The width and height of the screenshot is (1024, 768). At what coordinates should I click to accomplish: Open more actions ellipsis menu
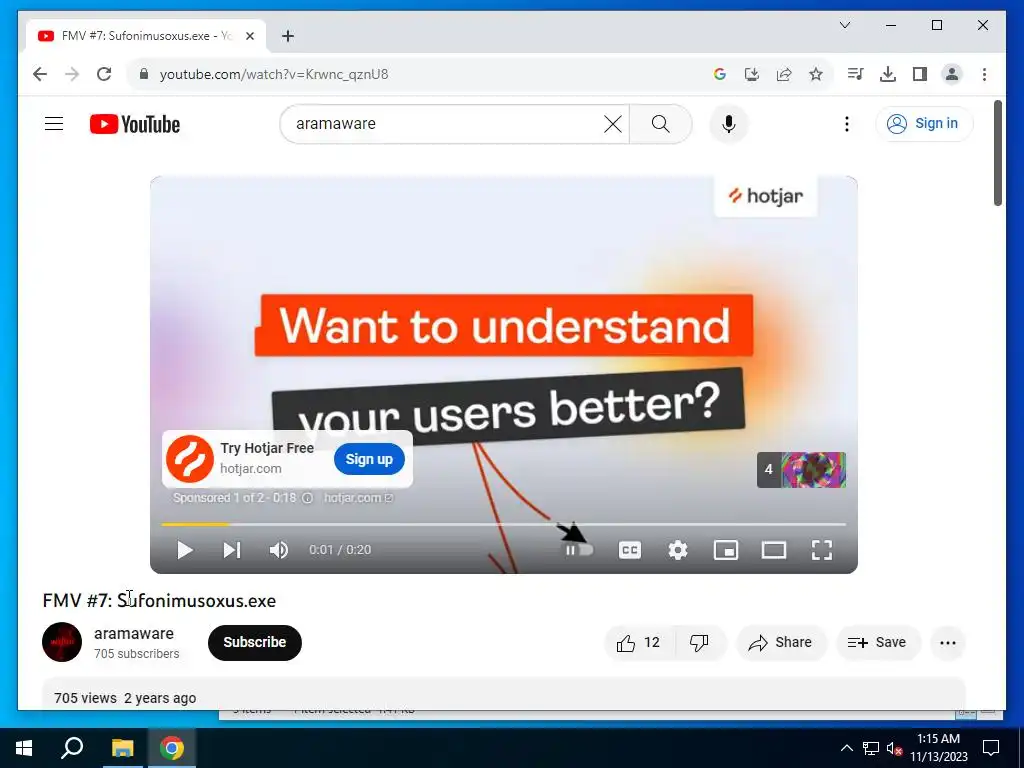click(948, 643)
